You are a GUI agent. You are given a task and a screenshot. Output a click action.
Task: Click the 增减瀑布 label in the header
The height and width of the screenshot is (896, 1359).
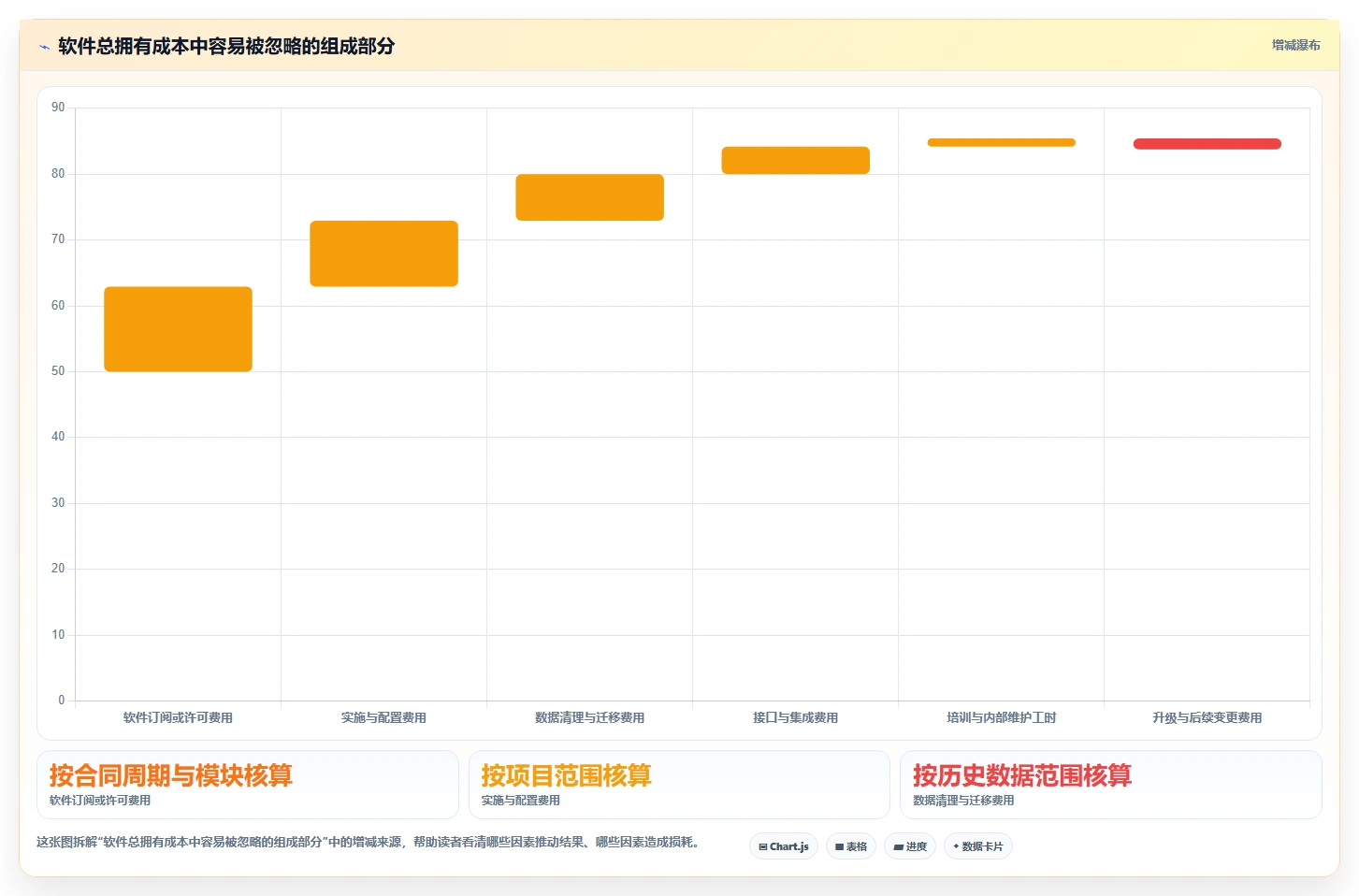click(x=1295, y=45)
